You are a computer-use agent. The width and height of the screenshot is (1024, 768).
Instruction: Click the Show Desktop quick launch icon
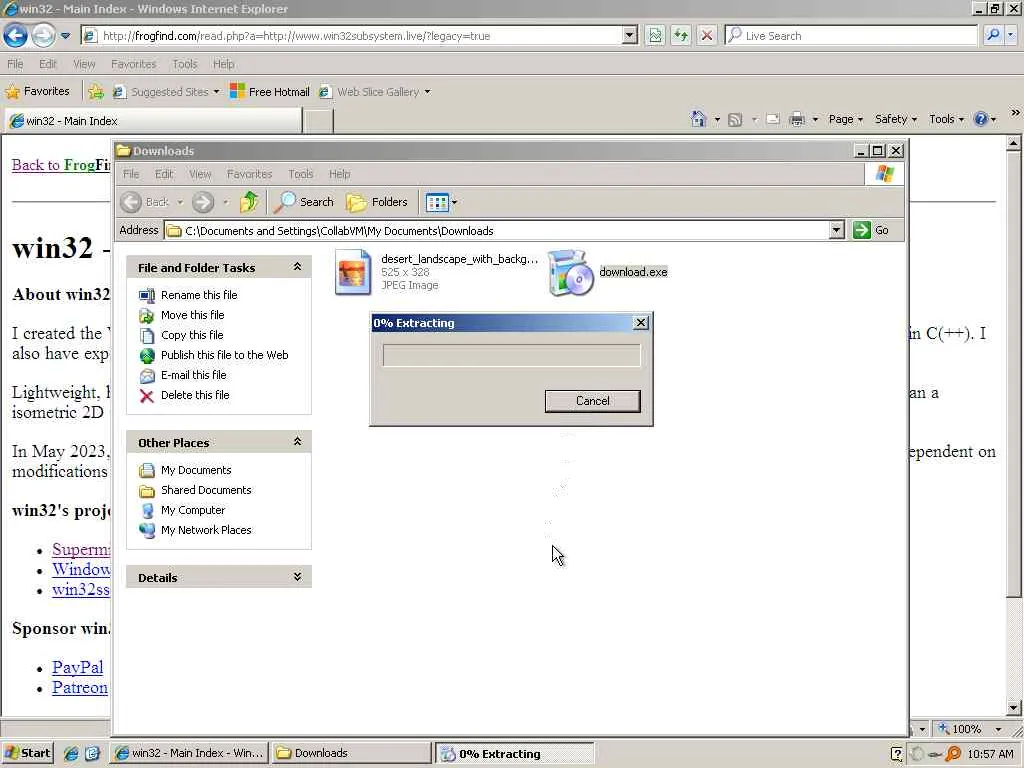92,753
